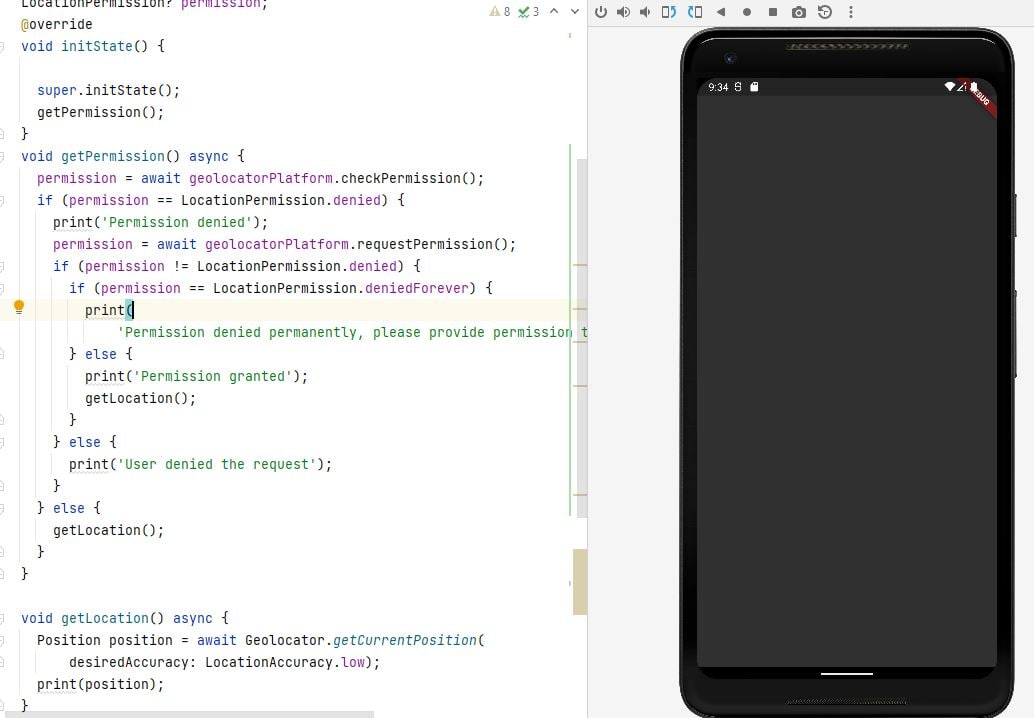Click the 'Permission granted' print string
This screenshot has height=718, width=1034.
click(x=213, y=376)
